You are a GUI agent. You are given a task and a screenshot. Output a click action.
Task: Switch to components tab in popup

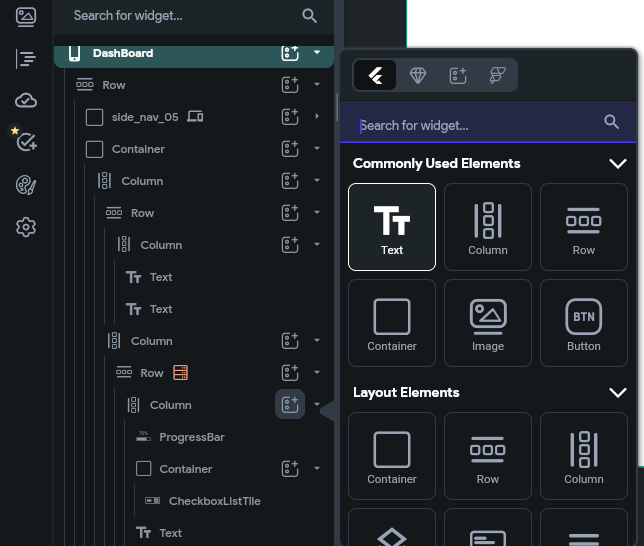[x=458, y=76]
